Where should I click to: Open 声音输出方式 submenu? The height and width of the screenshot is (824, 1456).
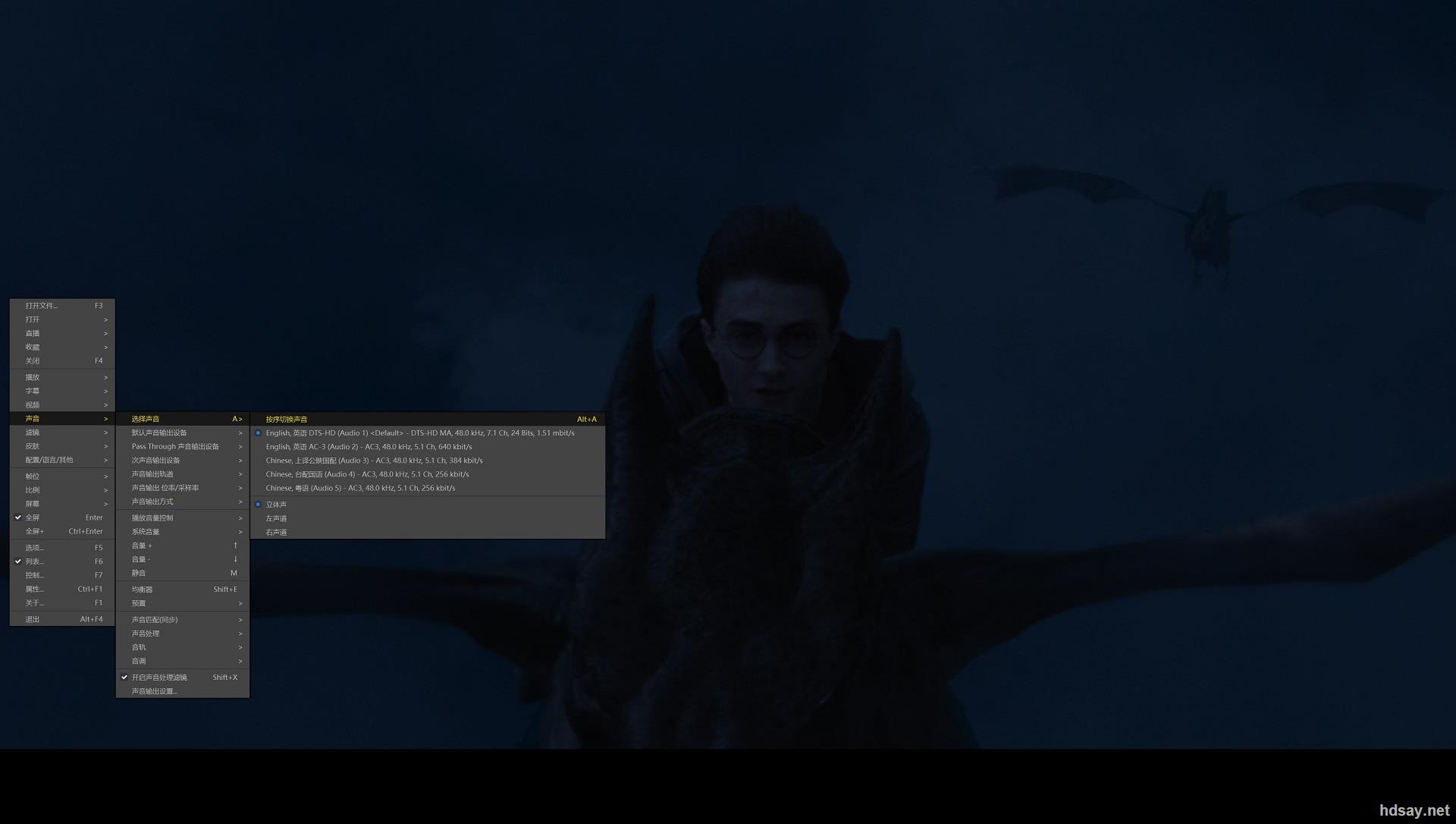[183, 502]
